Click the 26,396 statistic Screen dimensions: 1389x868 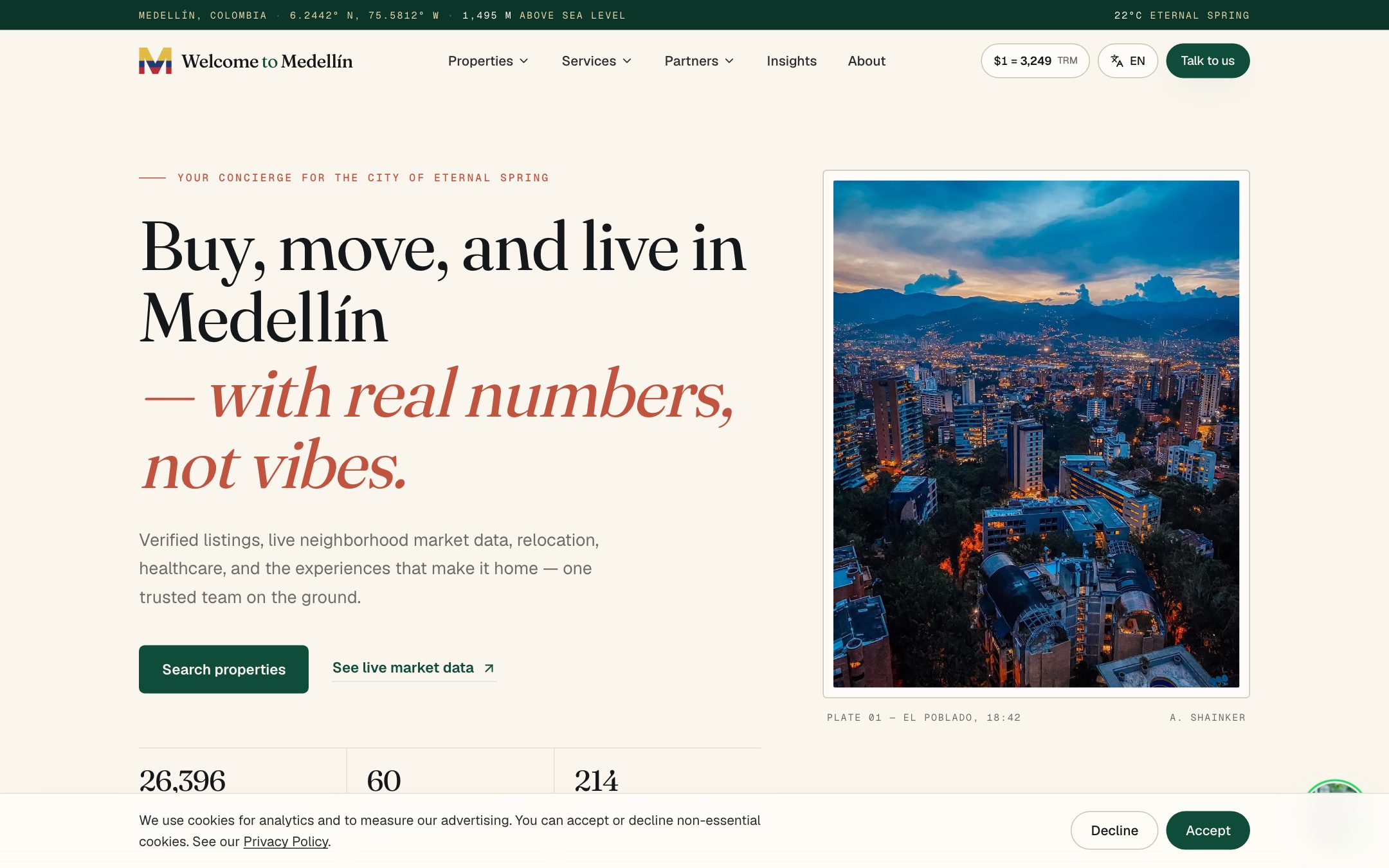pyautogui.click(x=182, y=781)
